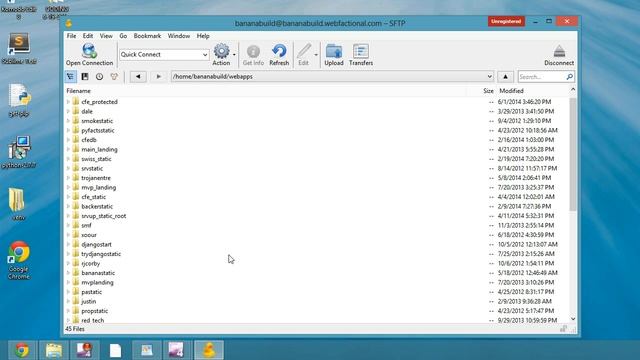Expand the djangostart folder
This screenshot has height=360, width=640.
click(69, 244)
